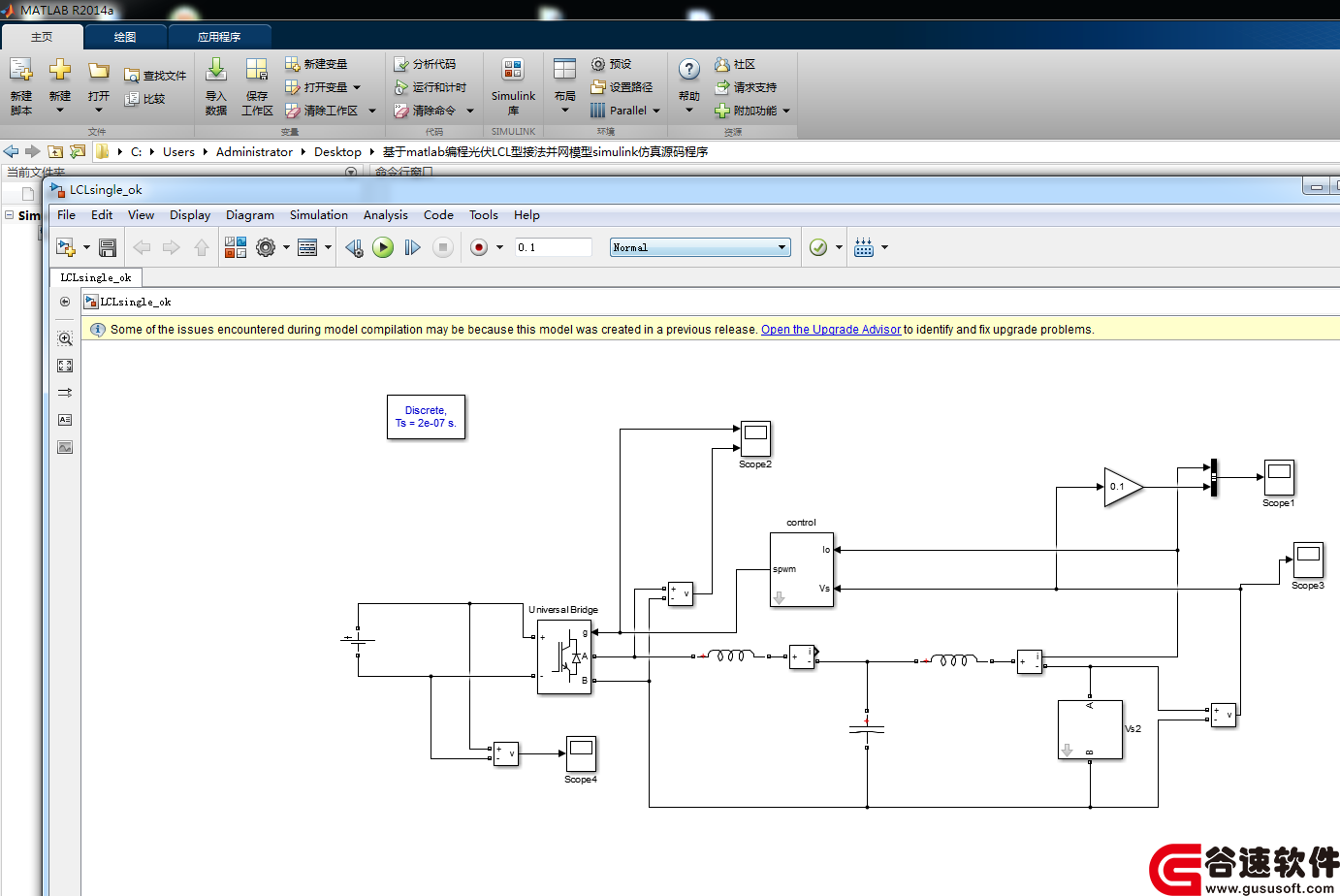Image resolution: width=1340 pixels, height=896 pixels.
Task: Click 新建变量 (New Variable)
Action: coord(316,64)
